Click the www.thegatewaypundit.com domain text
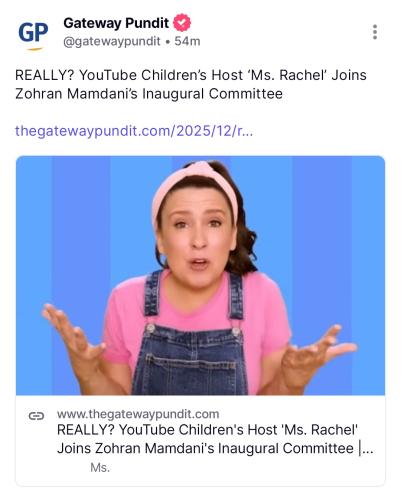 pos(138,414)
